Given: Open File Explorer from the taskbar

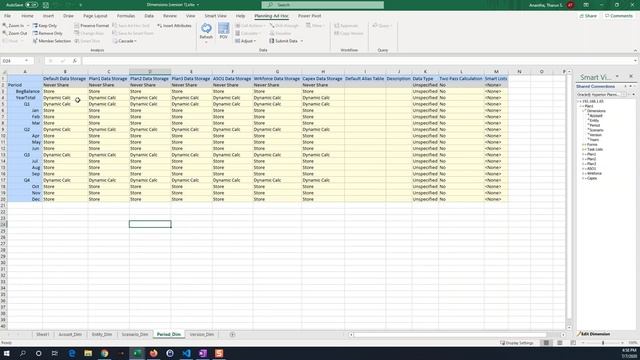Looking at the screenshot, I should pyautogui.click(x=88, y=353).
